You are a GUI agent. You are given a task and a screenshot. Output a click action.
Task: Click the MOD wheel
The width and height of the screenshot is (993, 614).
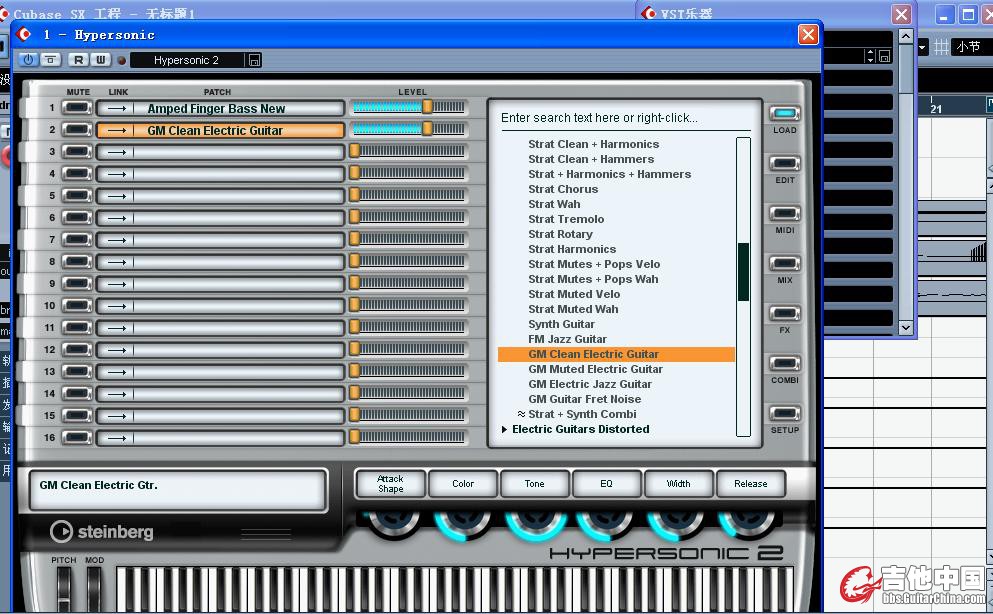pos(94,589)
